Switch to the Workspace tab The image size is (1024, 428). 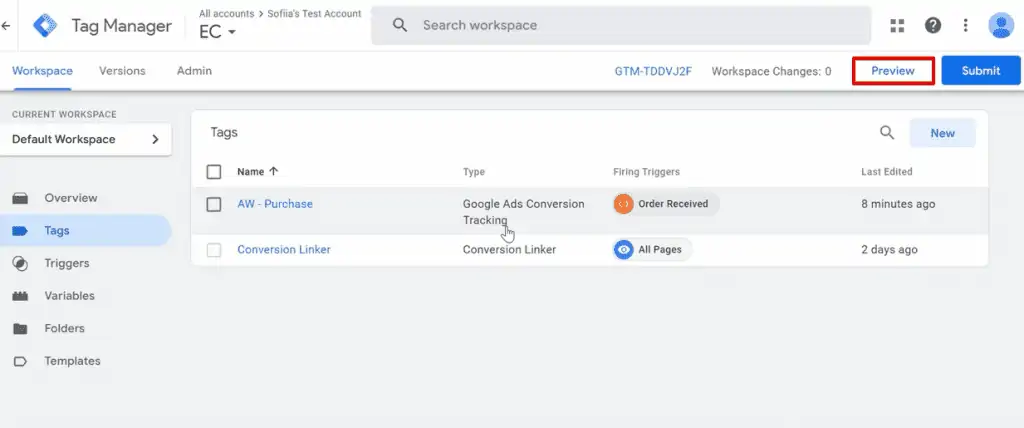tap(42, 71)
